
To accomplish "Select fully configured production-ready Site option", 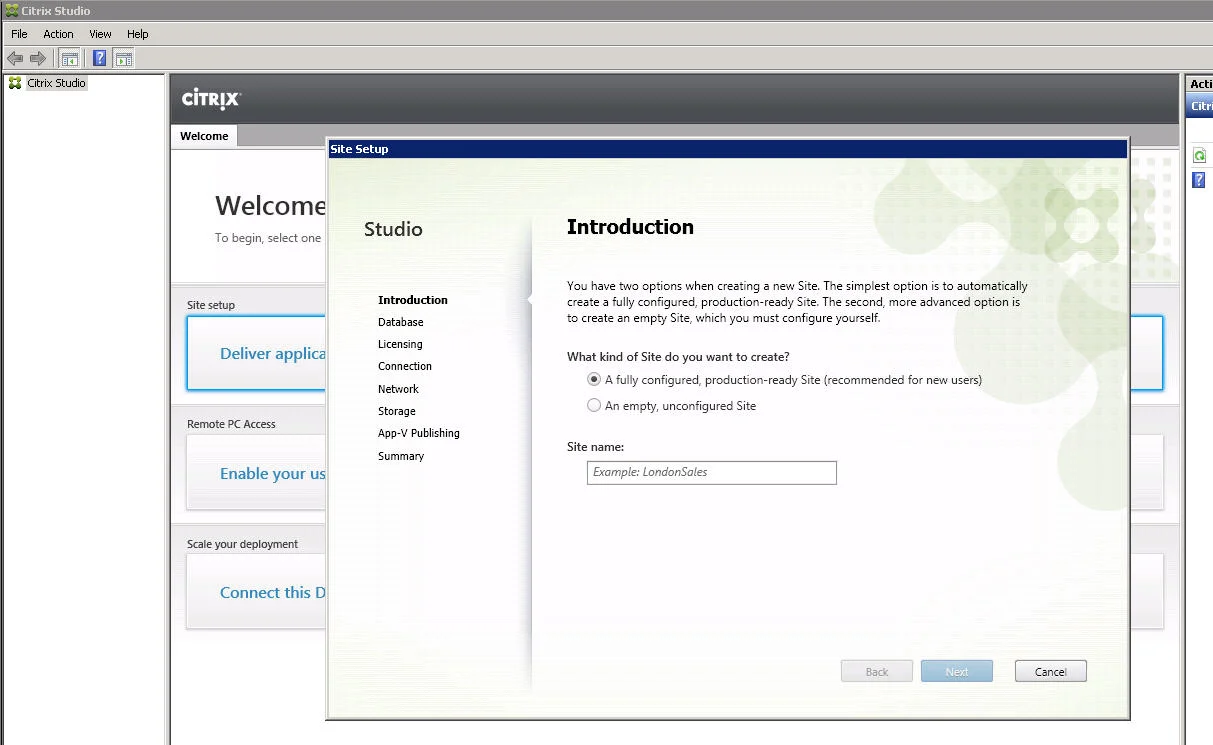I will 594,380.
